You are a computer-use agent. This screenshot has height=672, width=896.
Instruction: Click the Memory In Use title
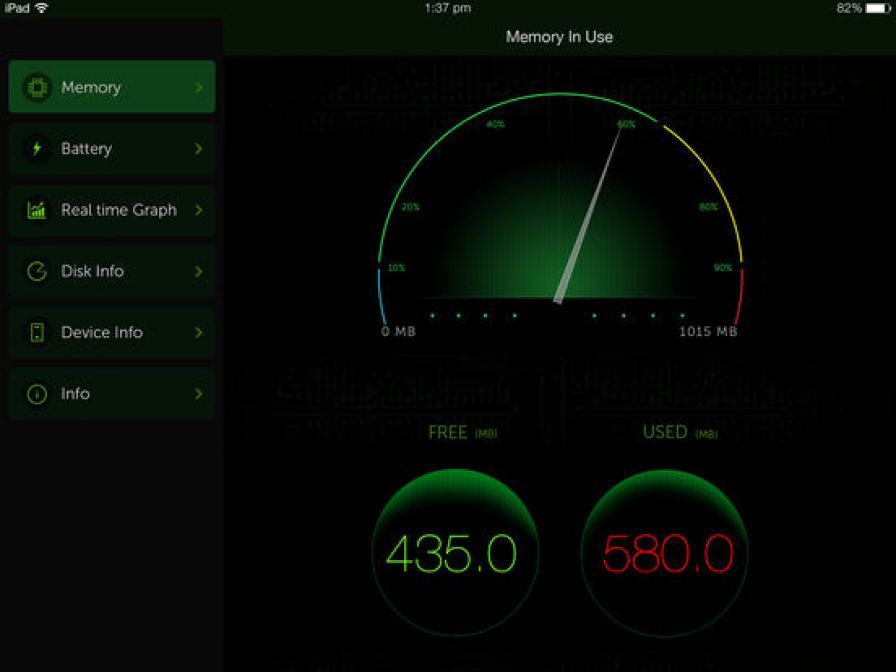coord(559,37)
